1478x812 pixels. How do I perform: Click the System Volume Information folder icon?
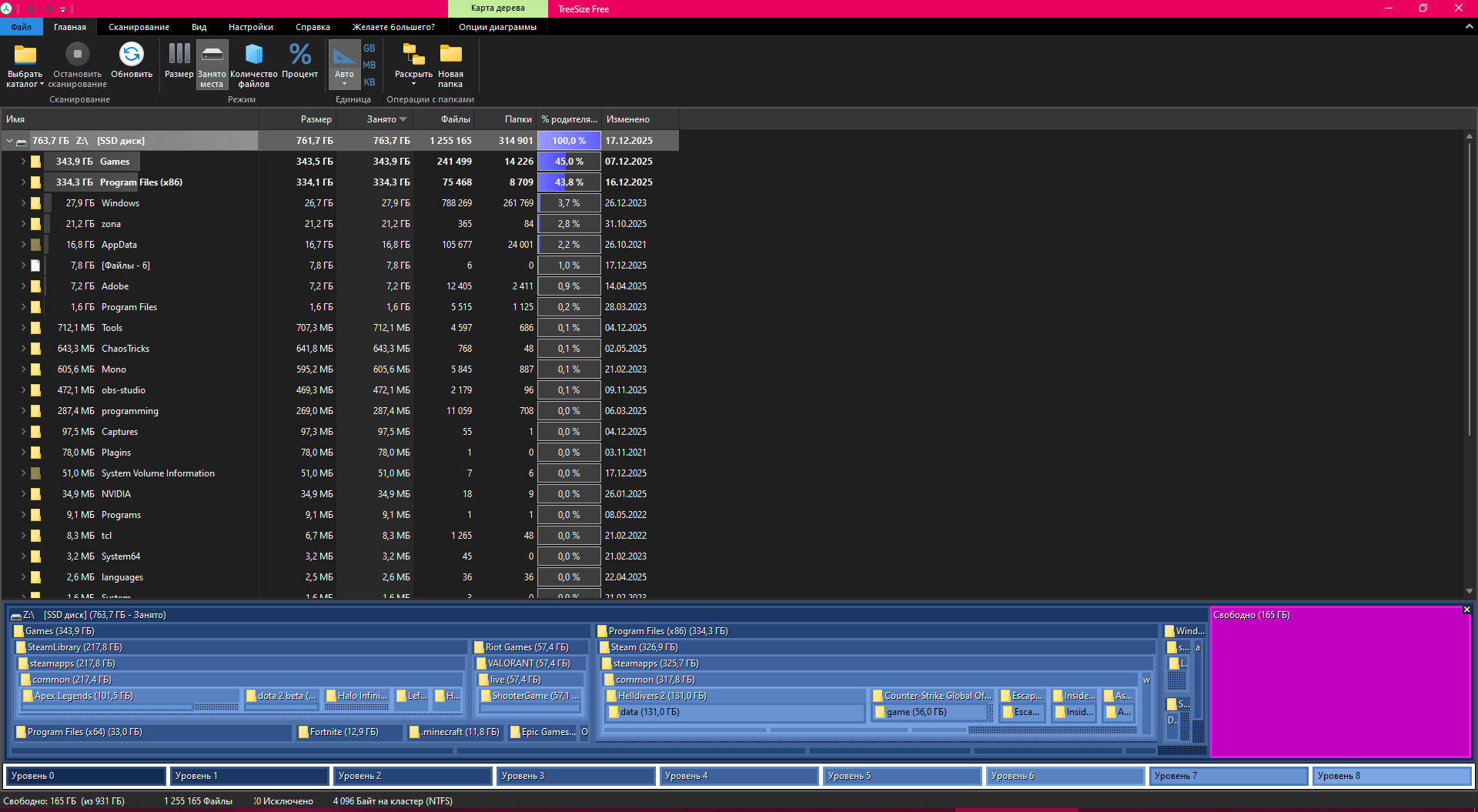pyautogui.click(x=35, y=473)
